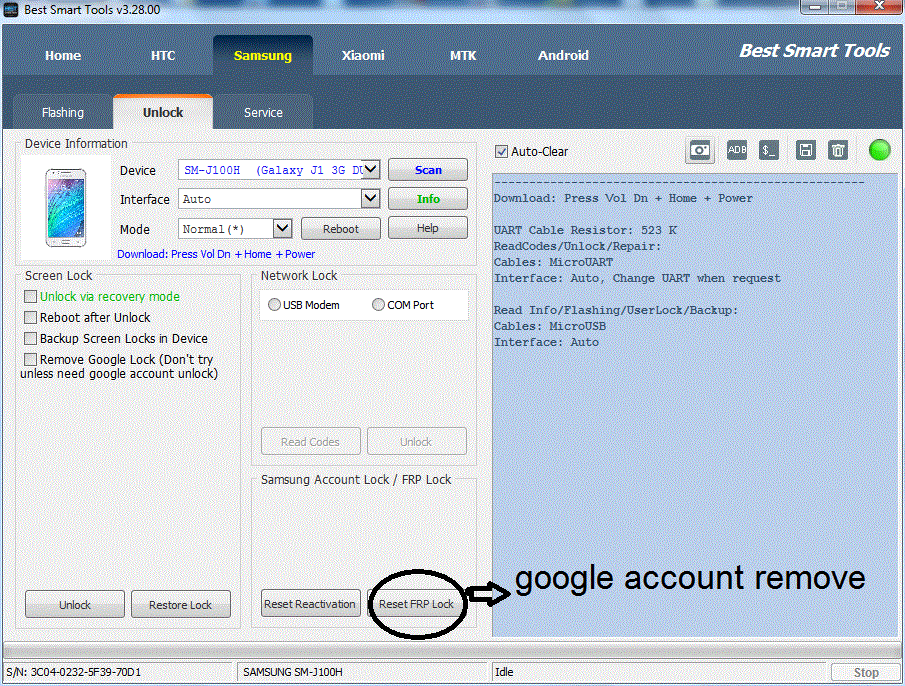Viewport: 905px width, 686px height.
Task: Open the Xiaomi tab
Action: click(x=362, y=55)
